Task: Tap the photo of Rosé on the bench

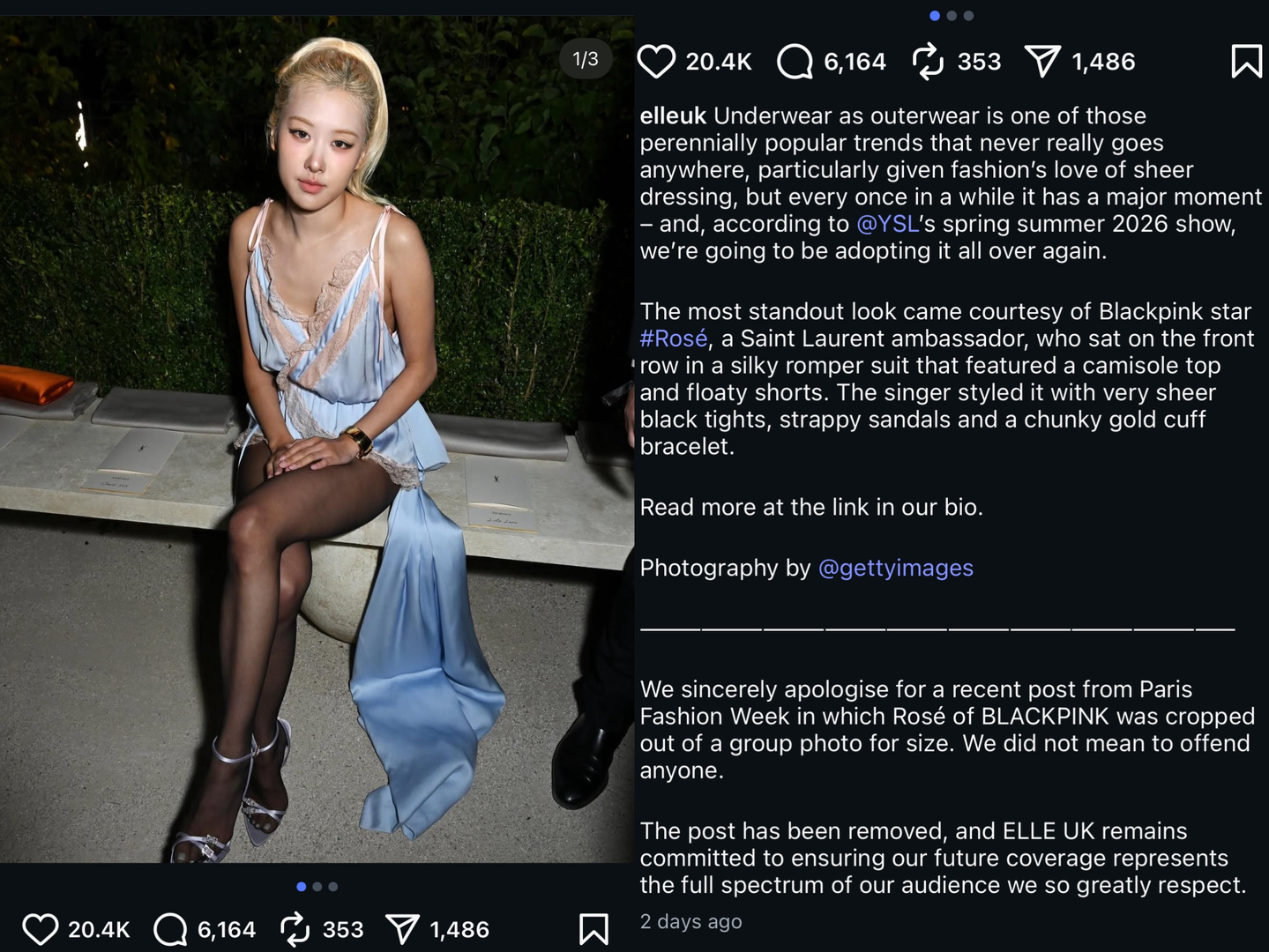Action: tap(317, 439)
